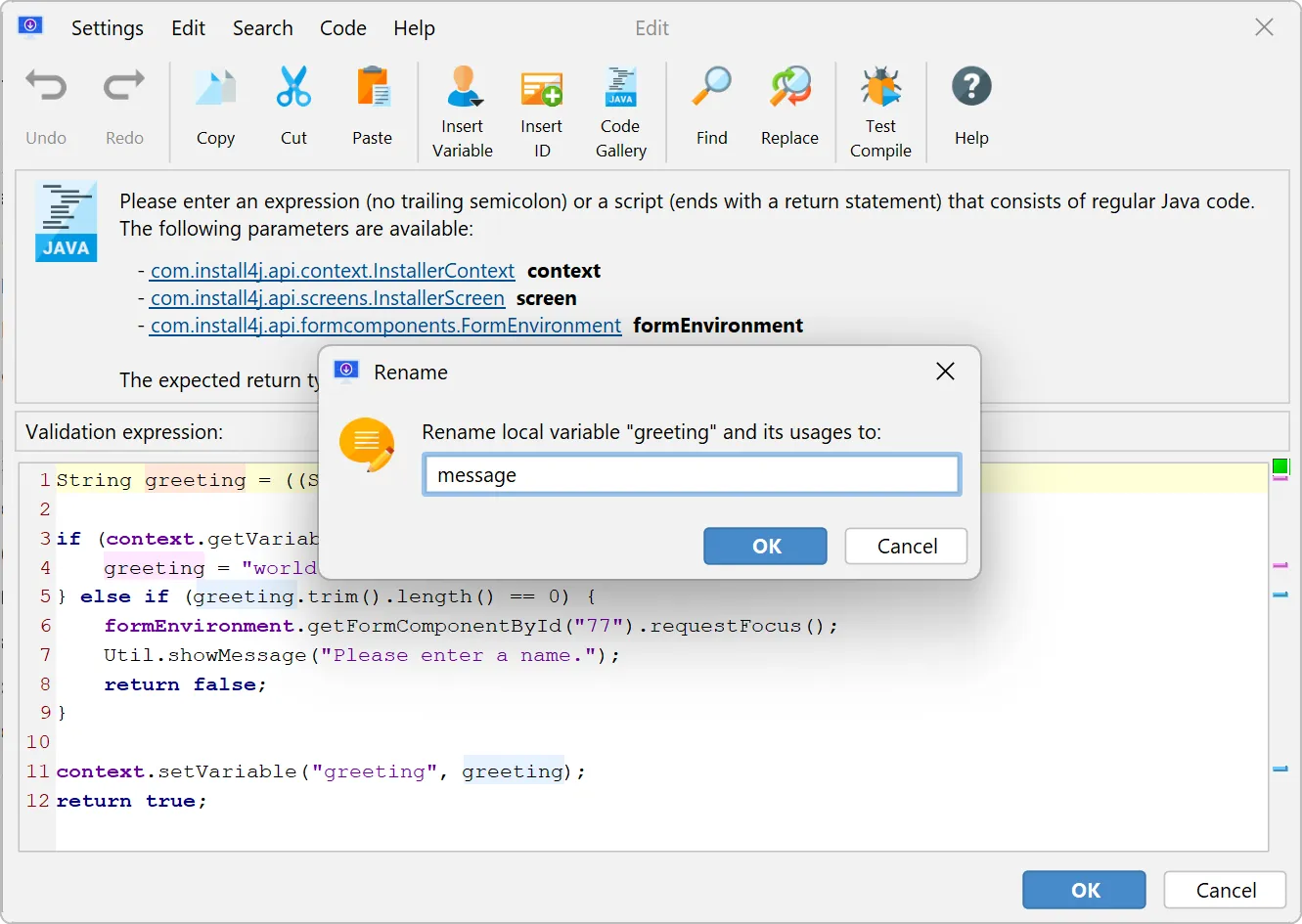
Task: Click line number 10 in the gutter
Action: coord(38,742)
